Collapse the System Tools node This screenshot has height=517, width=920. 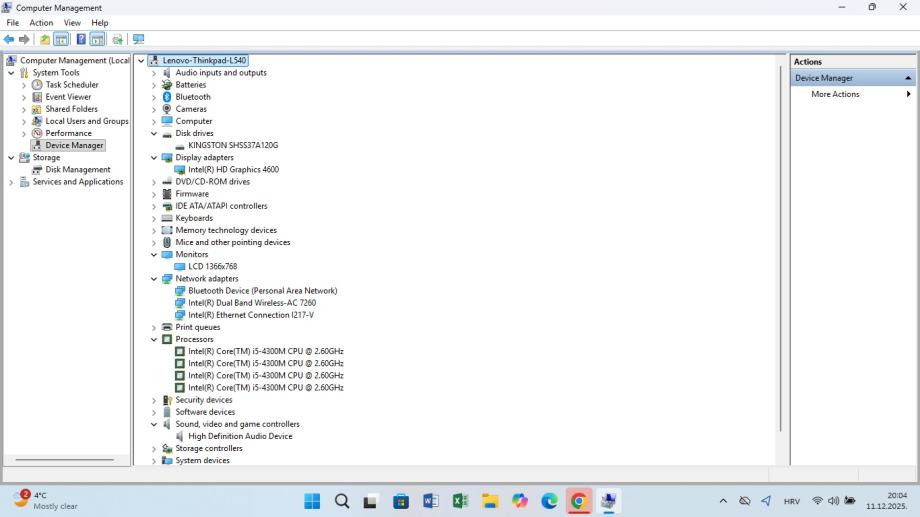pos(11,73)
